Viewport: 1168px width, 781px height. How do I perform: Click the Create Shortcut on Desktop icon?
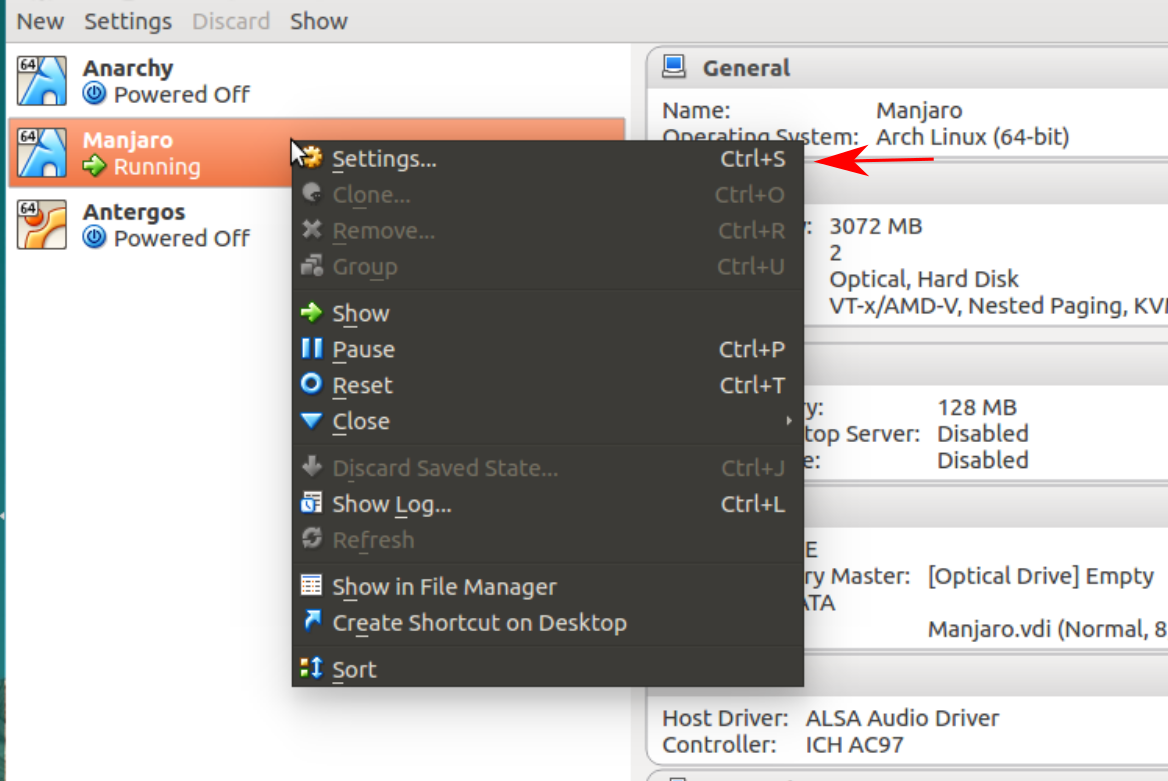[312, 622]
